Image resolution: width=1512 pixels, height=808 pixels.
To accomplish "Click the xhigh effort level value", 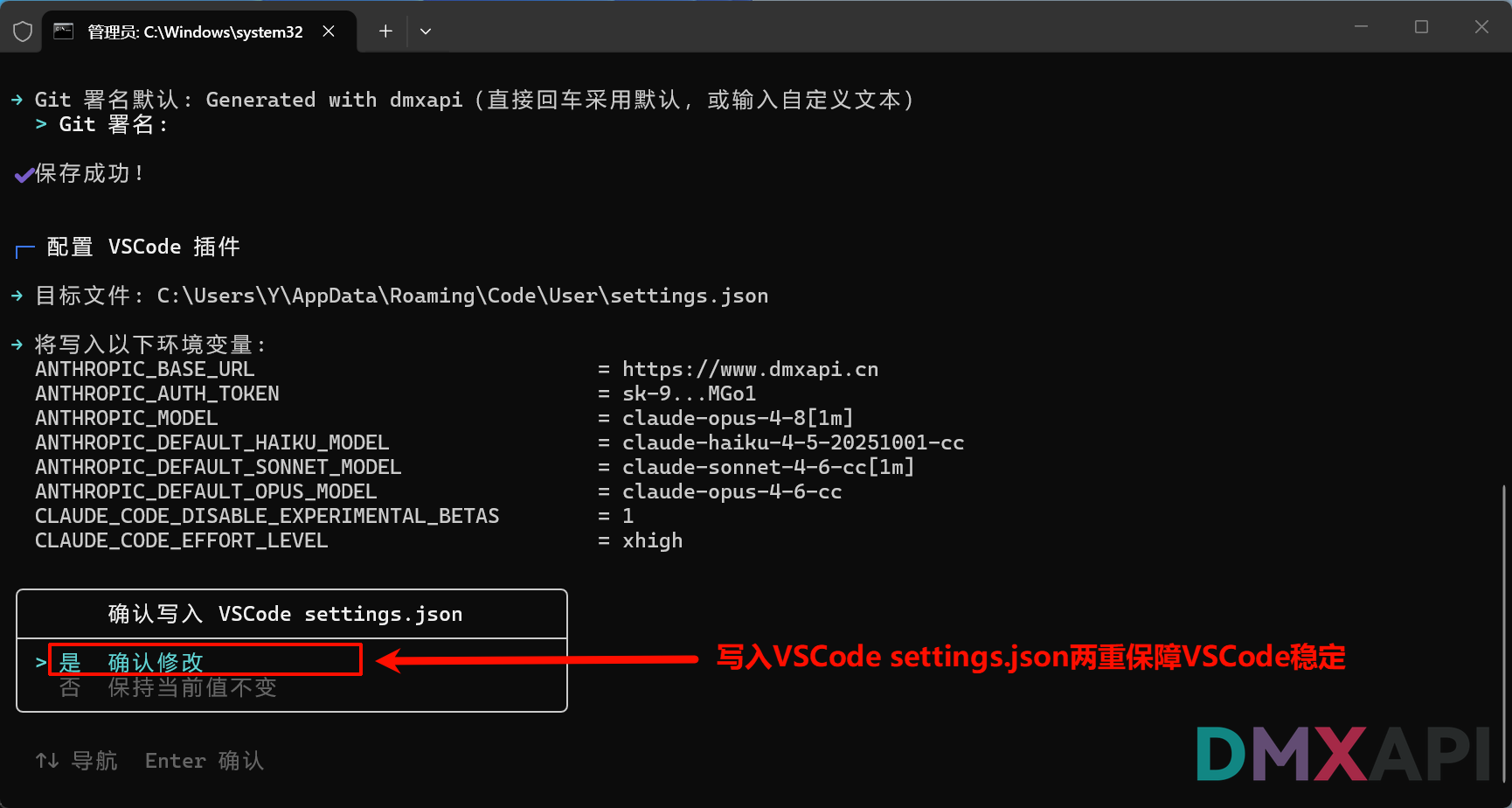I will pos(652,540).
